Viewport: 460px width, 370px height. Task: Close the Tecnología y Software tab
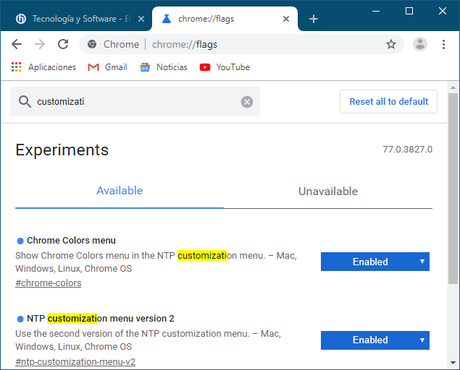coord(141,19)
